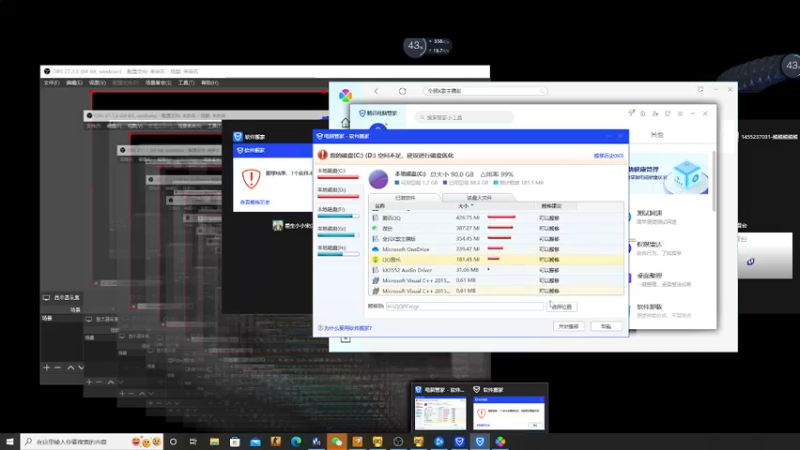Select the Microsoft OneDrive cloud icon
The height and width of the screenshot is (450, 800).
(376, 249)
